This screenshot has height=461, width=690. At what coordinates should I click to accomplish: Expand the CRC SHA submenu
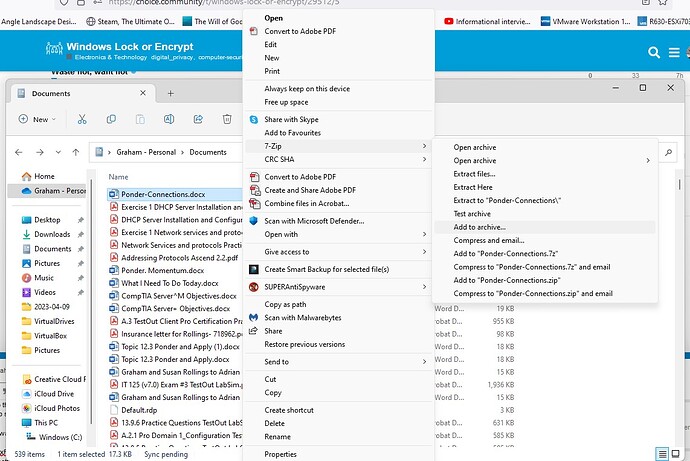pyautogui.click(x=338, y=159)
